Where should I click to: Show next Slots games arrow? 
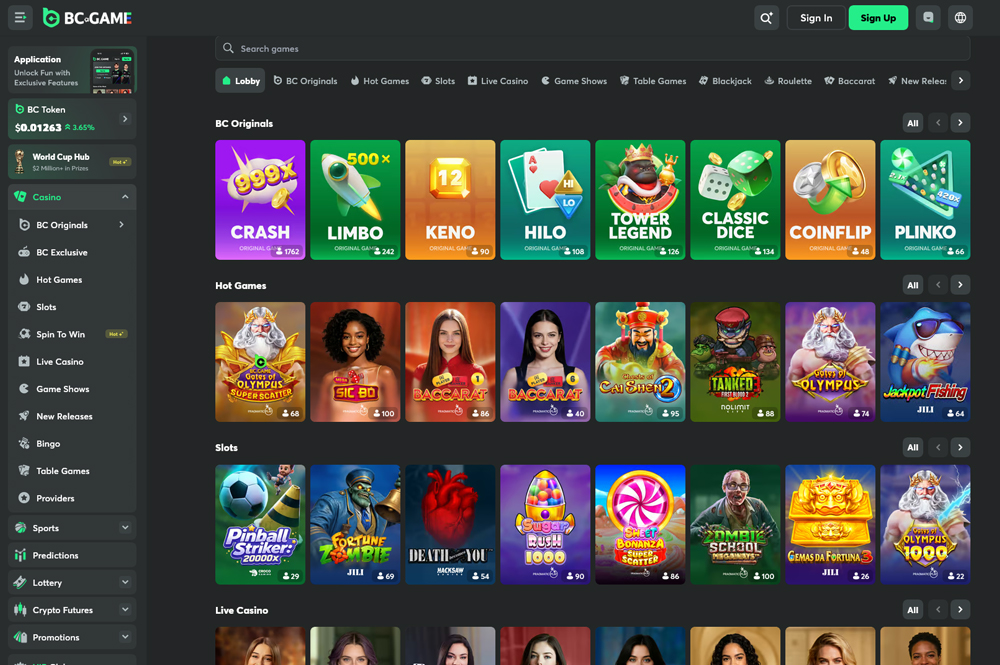click(960, 448)
